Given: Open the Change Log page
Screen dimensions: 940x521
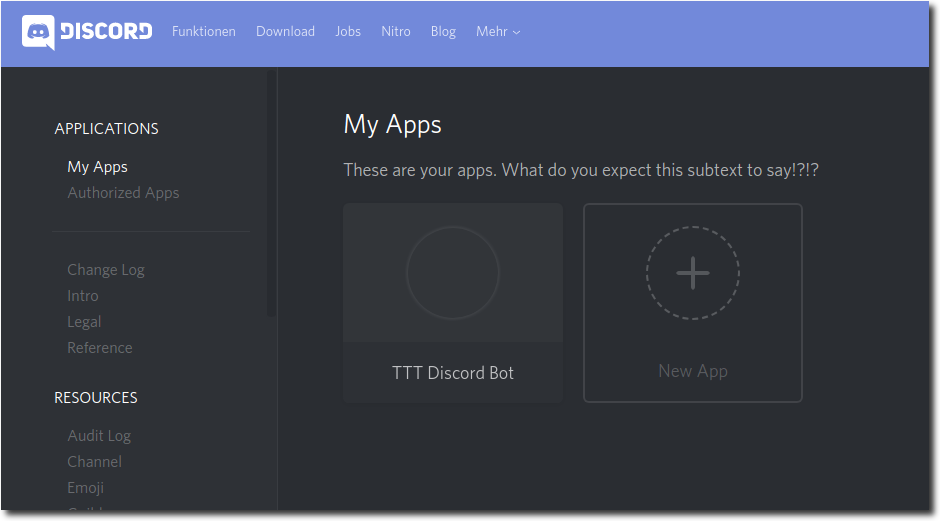Looking at the screenshot, I should click(x=106, y=270).
